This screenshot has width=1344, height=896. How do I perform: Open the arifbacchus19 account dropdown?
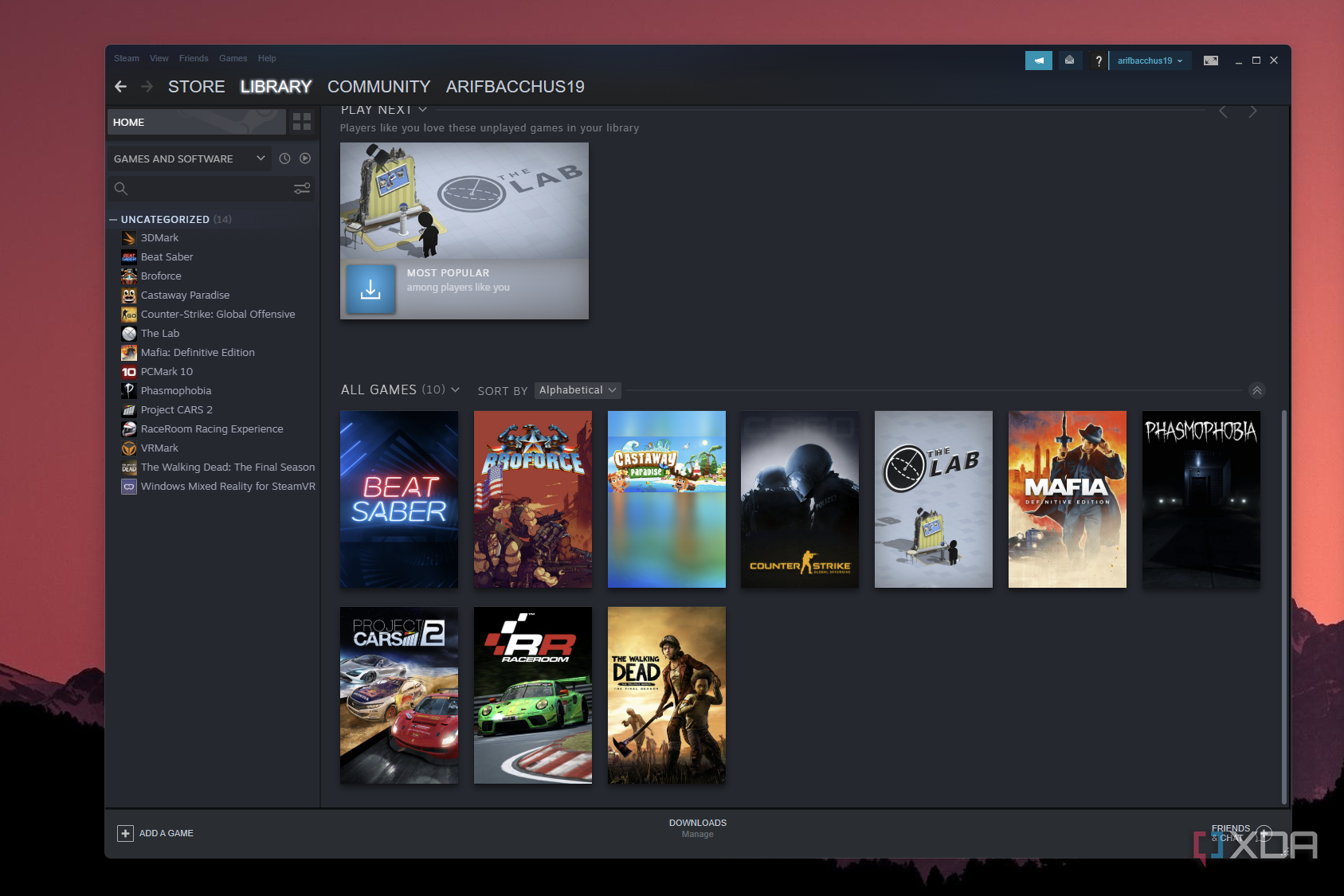point(1150,61)
